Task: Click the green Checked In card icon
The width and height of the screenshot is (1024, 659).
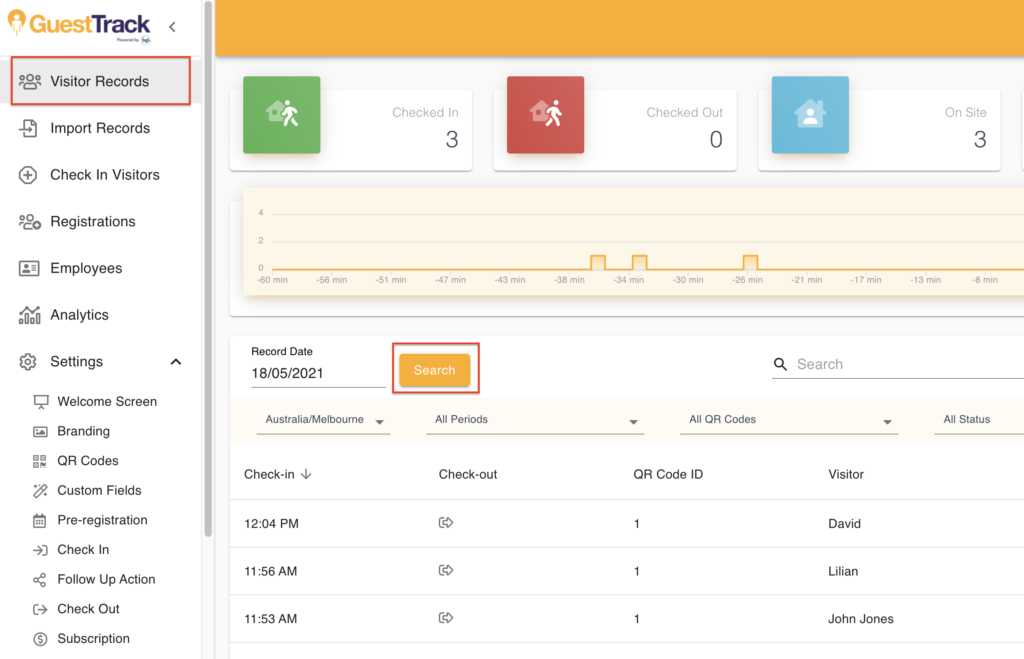Action: (x=281, y=116)
